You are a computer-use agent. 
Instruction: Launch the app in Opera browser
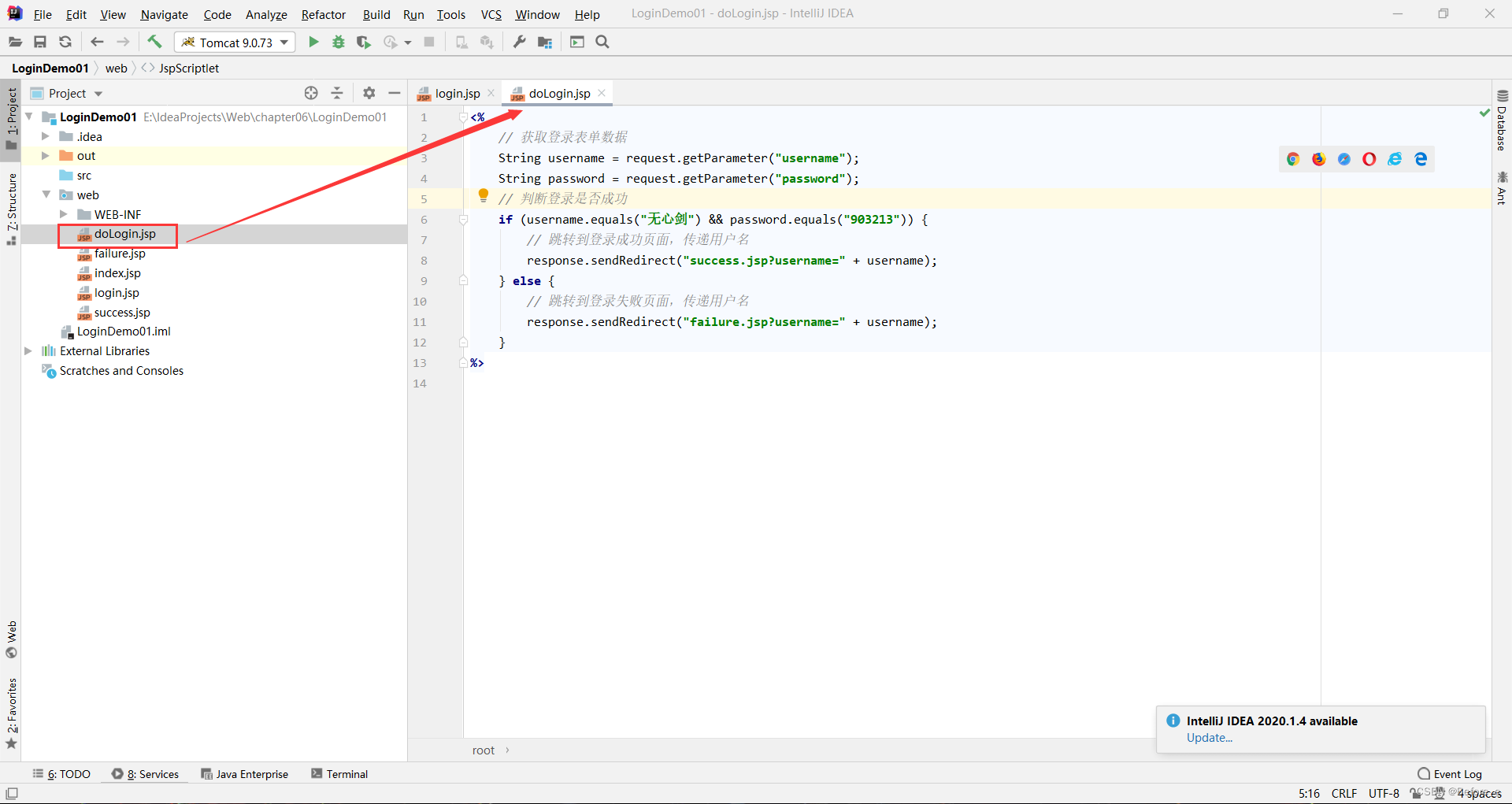[x=1369, y=158]
